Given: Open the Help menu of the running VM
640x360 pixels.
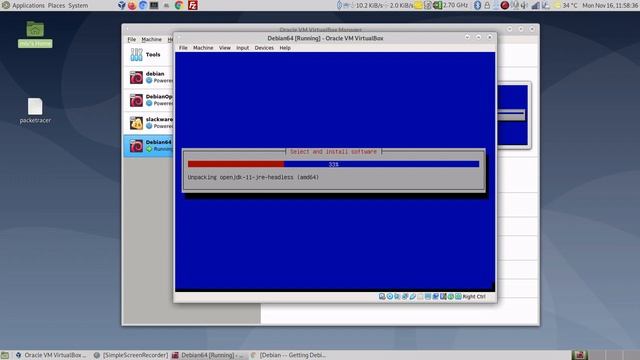Looking at the screenshot, I should [x=285, y=48].
